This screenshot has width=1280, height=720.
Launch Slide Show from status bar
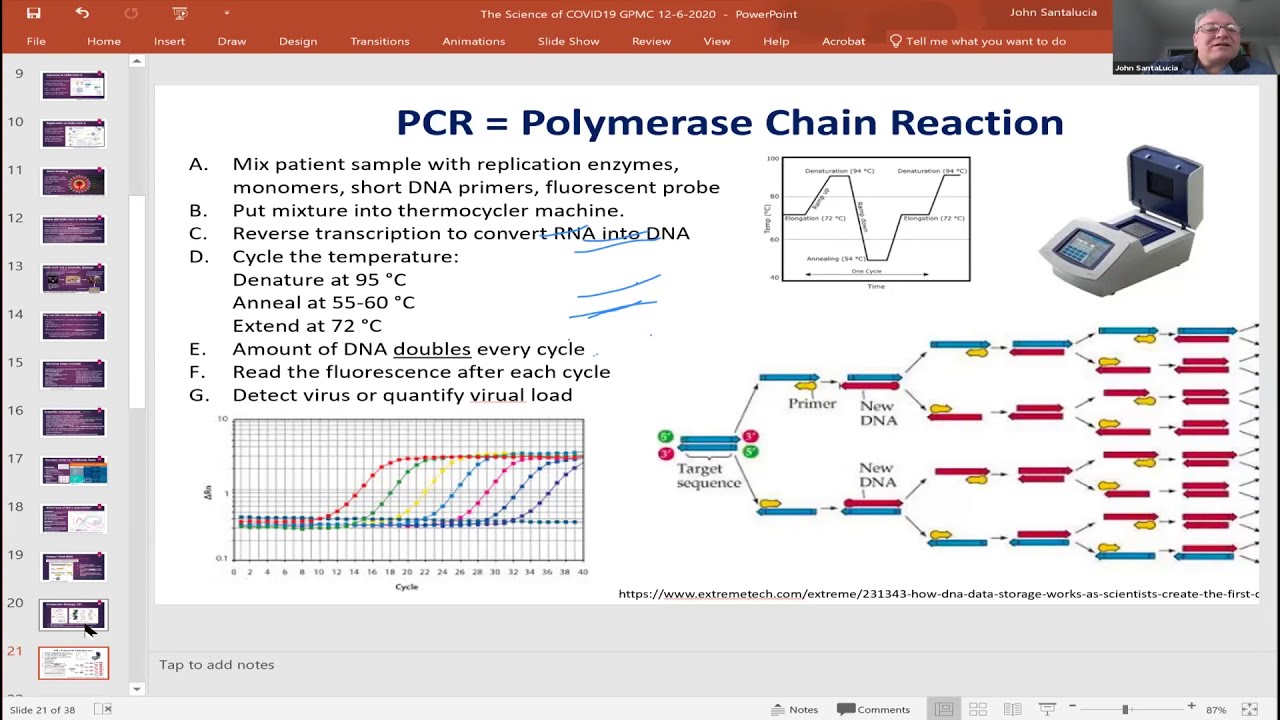[1047, 709]
